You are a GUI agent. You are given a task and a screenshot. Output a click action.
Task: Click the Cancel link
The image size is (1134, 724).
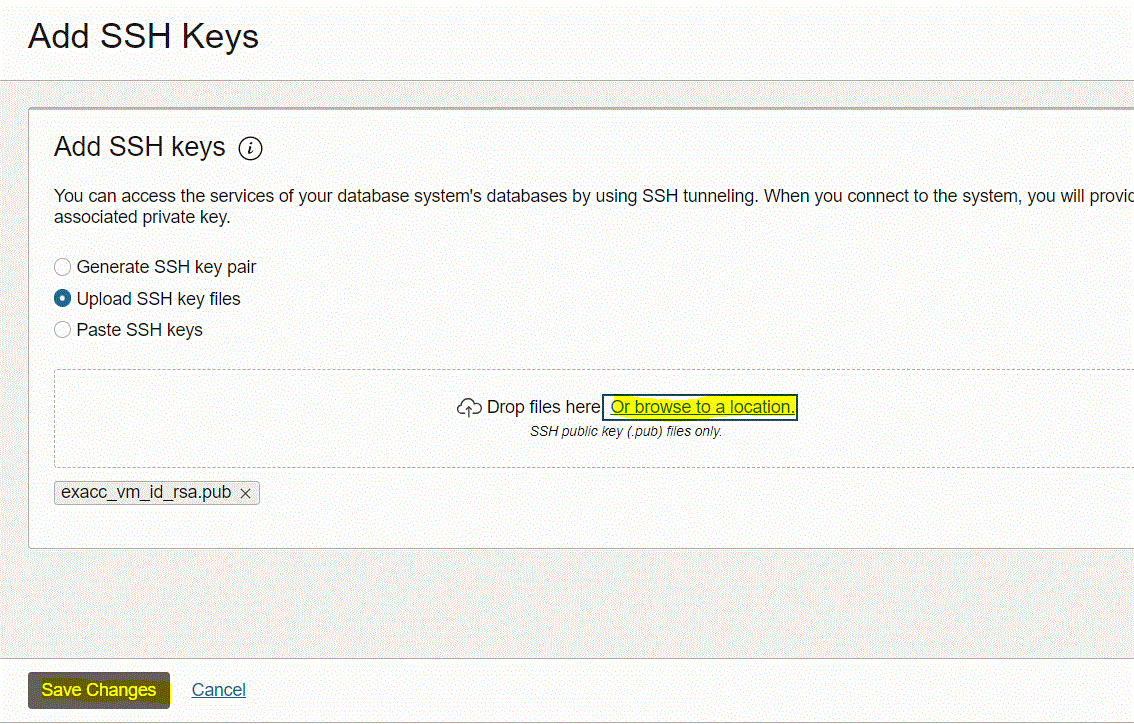tap(218, 690)
